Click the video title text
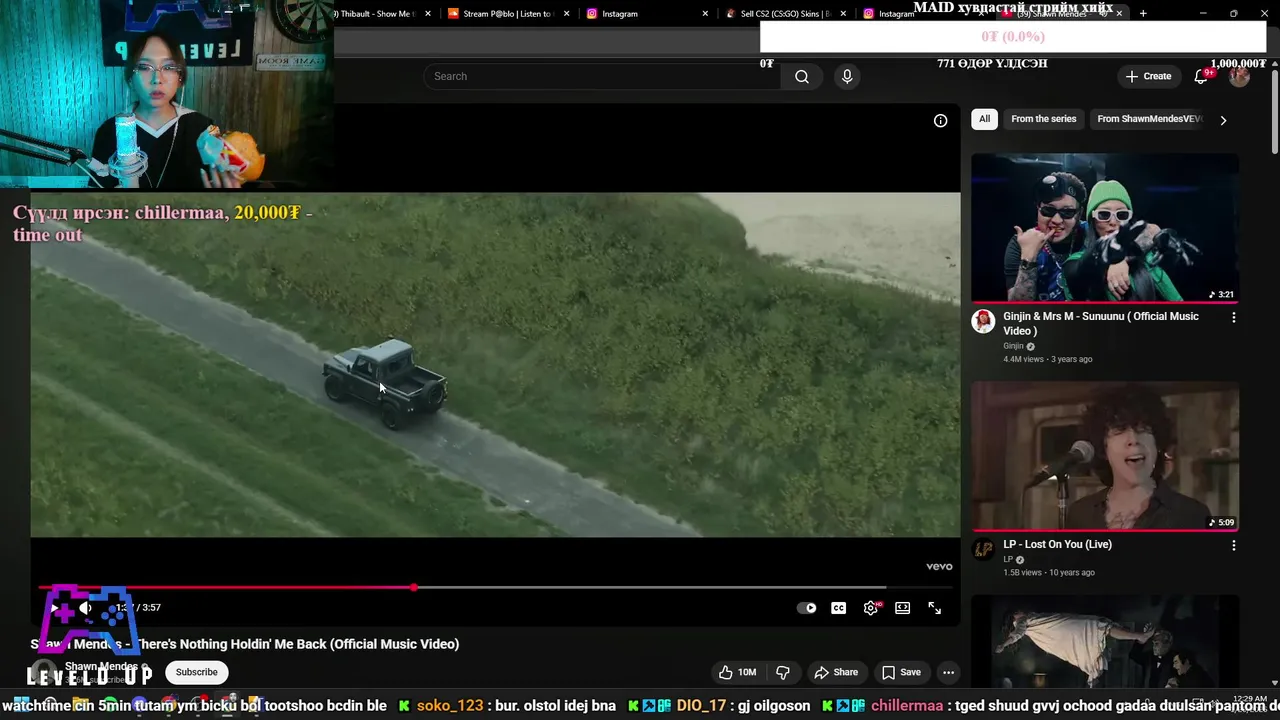Image resolution: width=1280 pixels, height=720 pixels. [x=245, y=644]
